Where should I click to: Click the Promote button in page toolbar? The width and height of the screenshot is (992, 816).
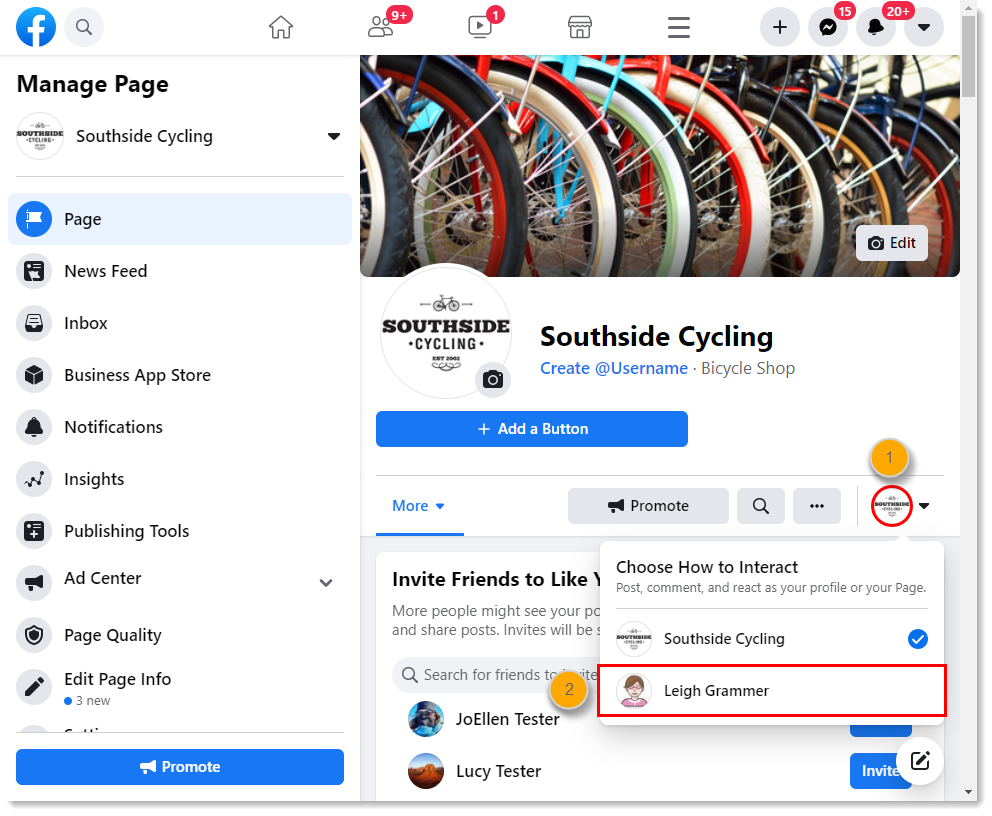pos(648,506)
